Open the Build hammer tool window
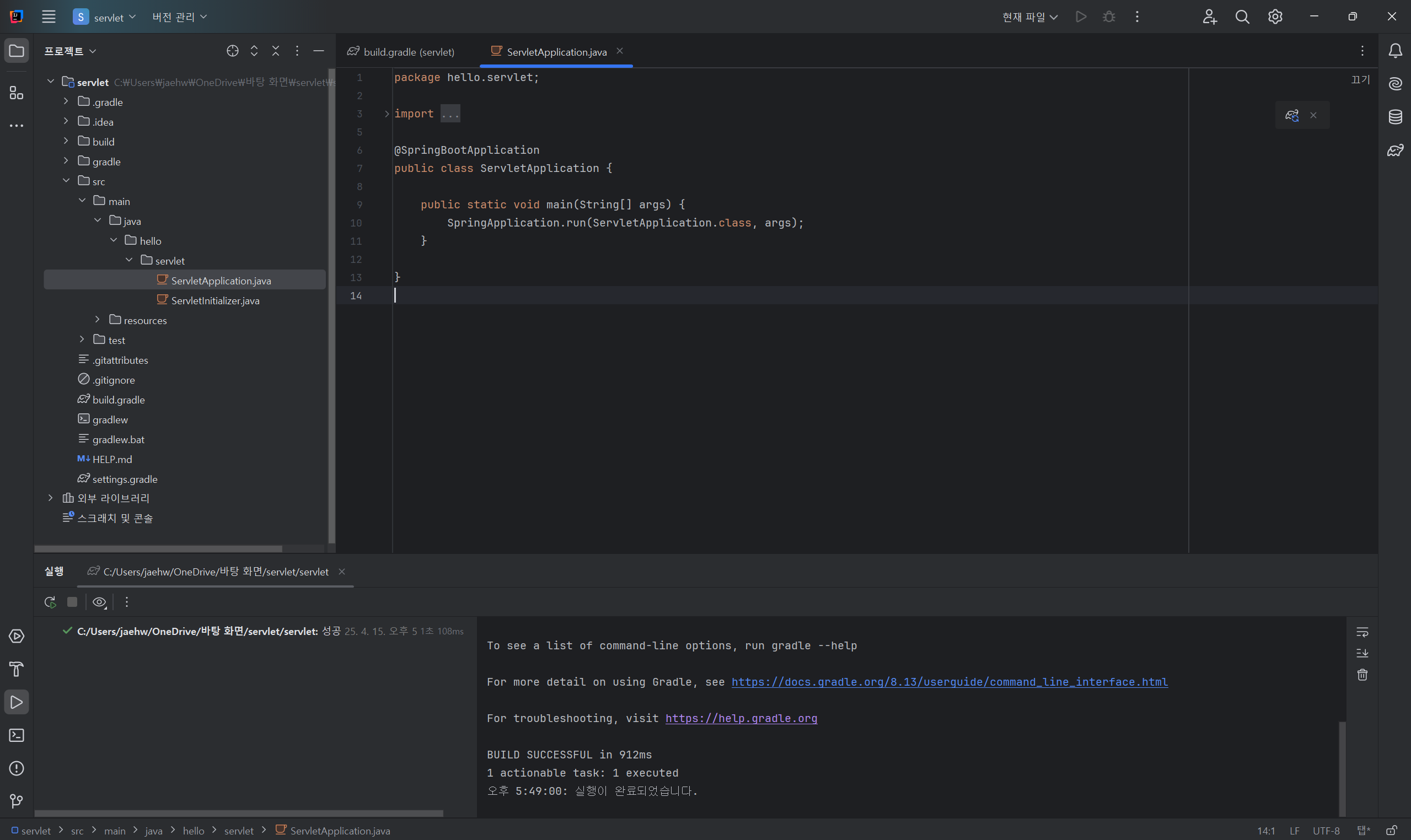 (x=17, y=669)
